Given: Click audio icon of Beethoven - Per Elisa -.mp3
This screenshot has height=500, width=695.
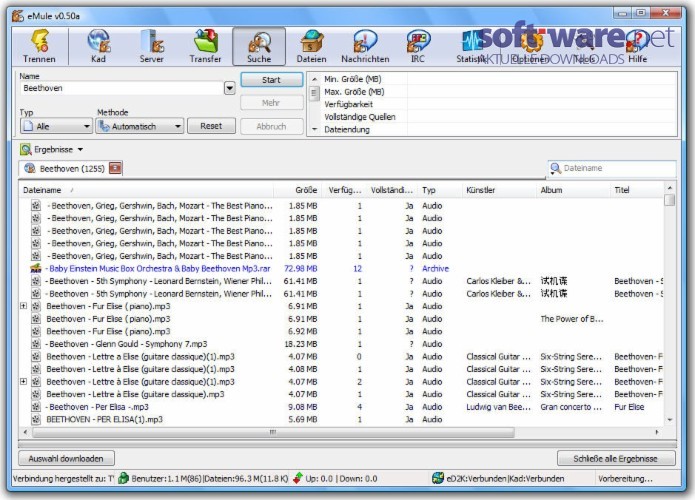Looking at the screenshot, I should pos(36,407).
